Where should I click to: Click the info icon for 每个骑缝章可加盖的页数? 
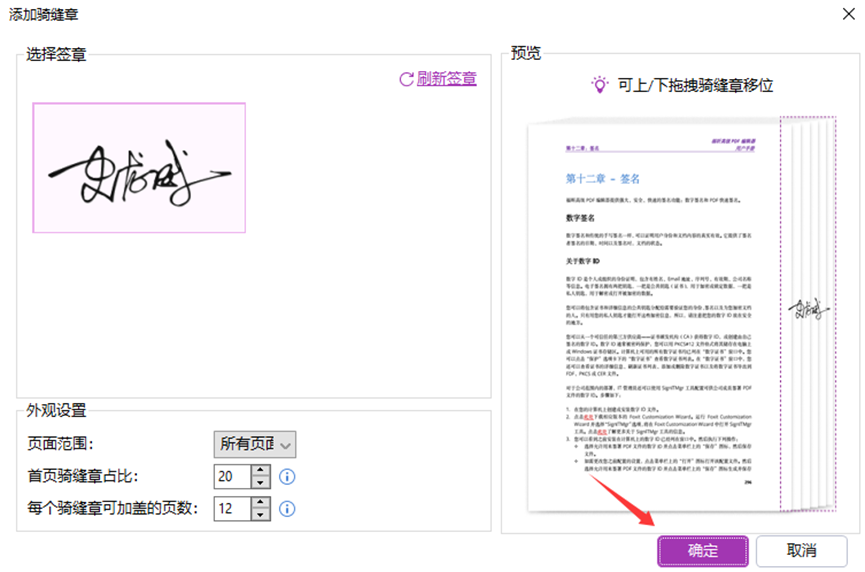[287, 509]
